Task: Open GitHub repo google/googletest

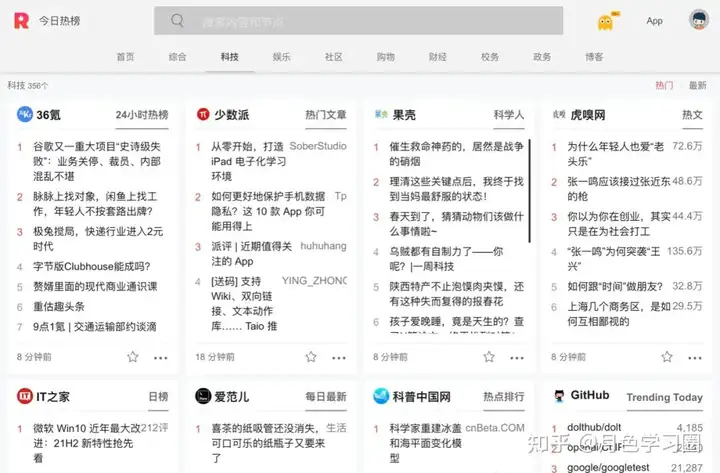Action: click(x=608, y=467)
